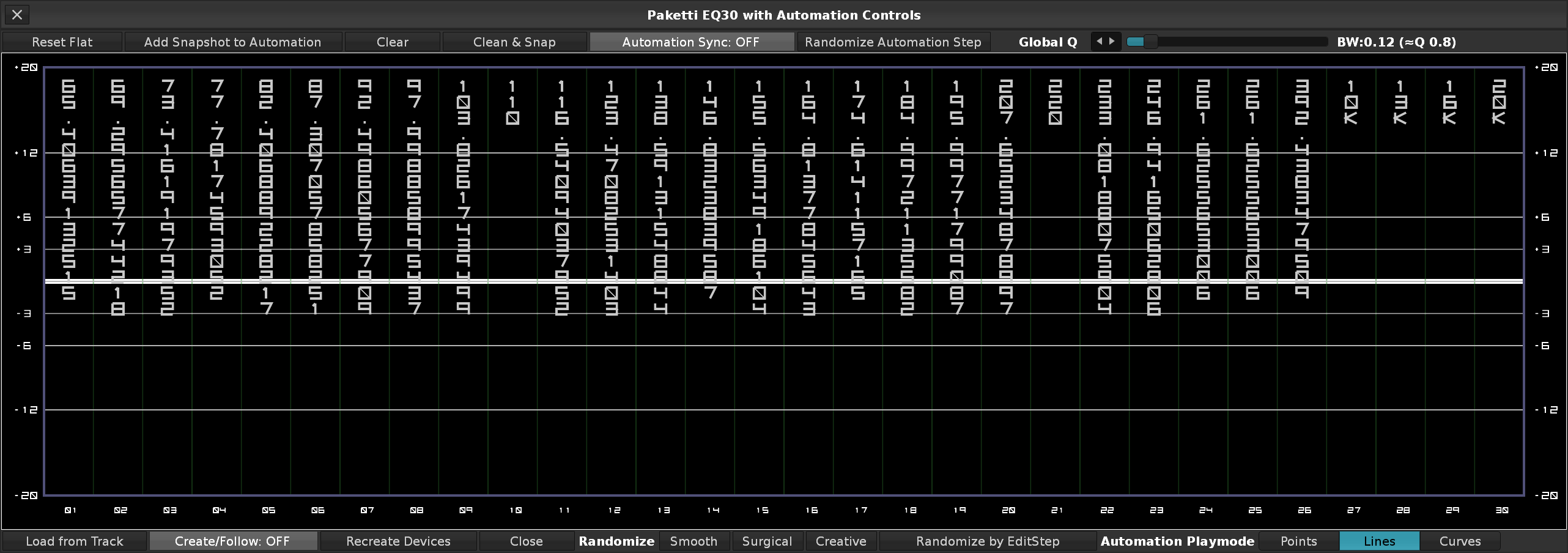
Task: Toggle Automation Sync: OFF
Action: coord(691,42)
